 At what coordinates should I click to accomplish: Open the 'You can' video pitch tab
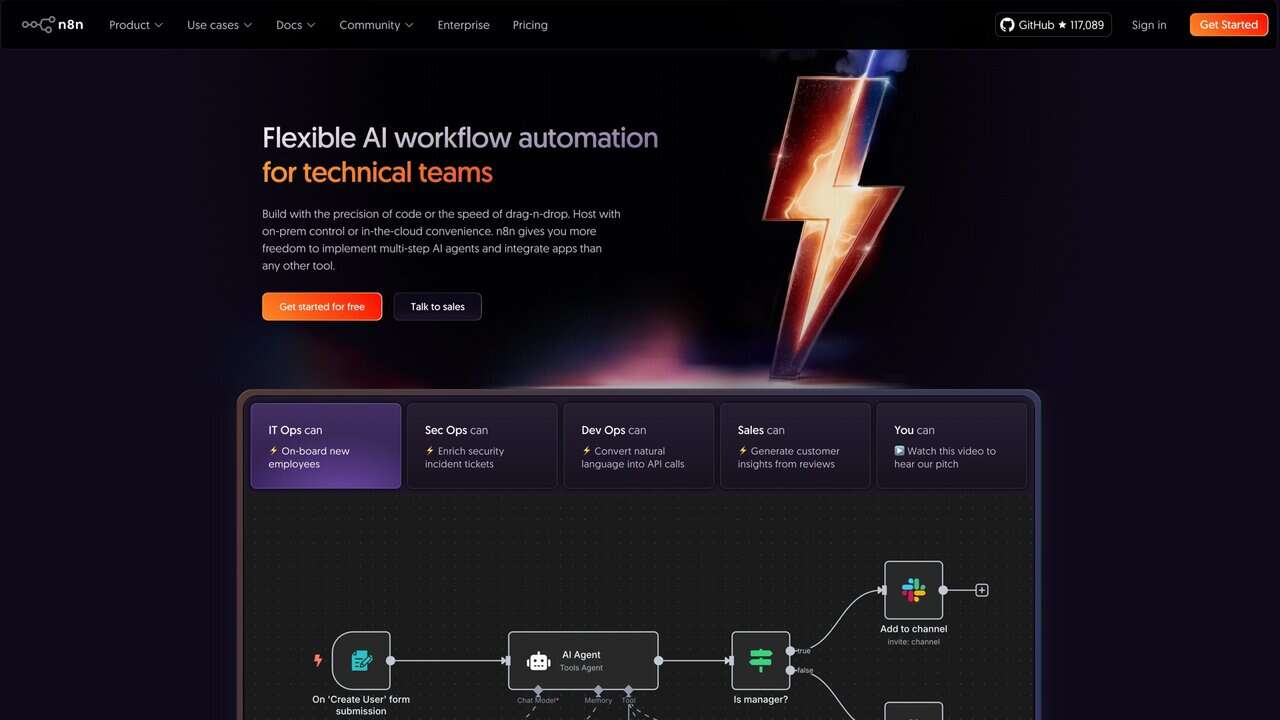(951, 446)
